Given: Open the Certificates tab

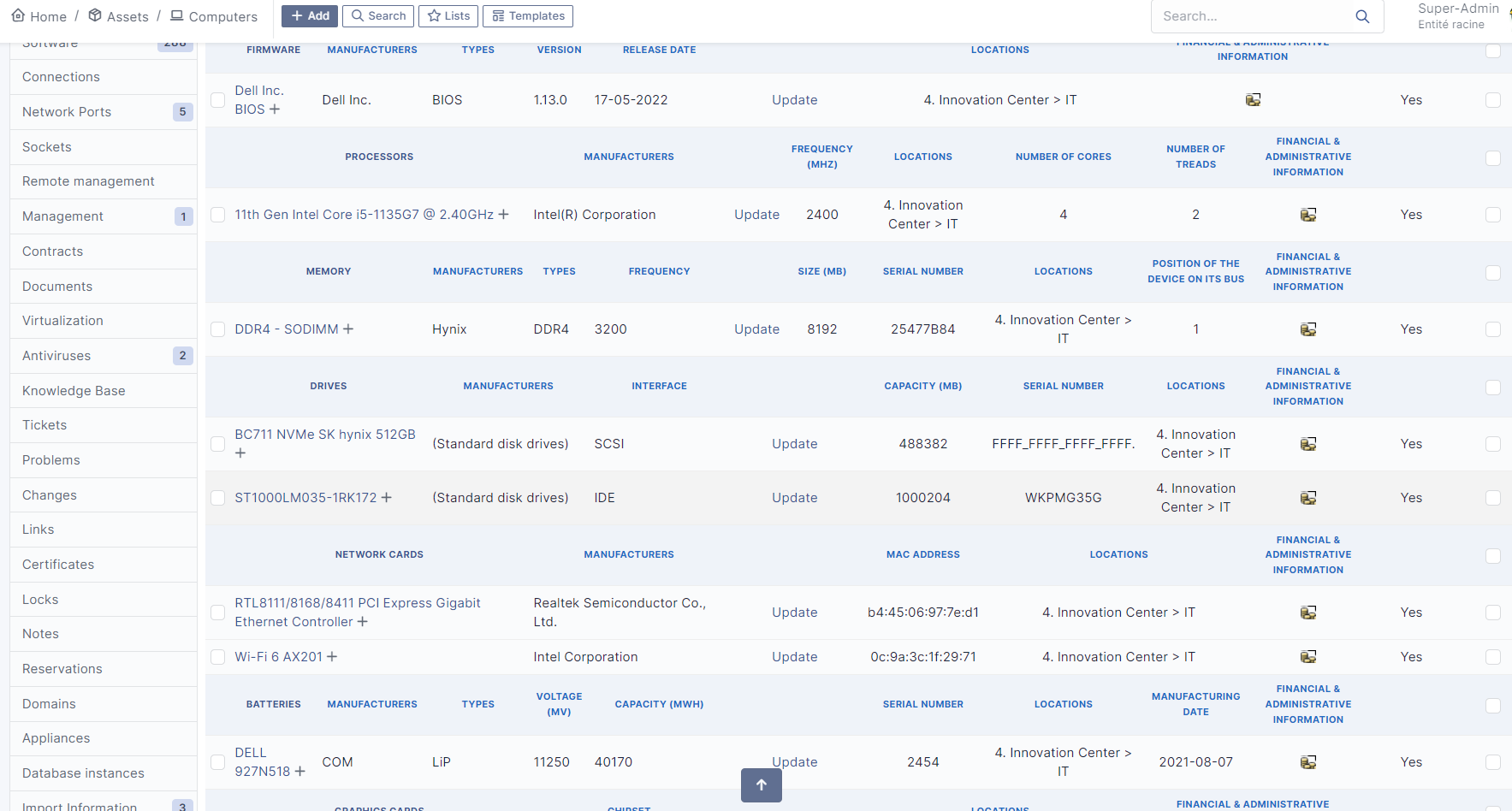Looking at the screenshot, I should click(104, 565).
